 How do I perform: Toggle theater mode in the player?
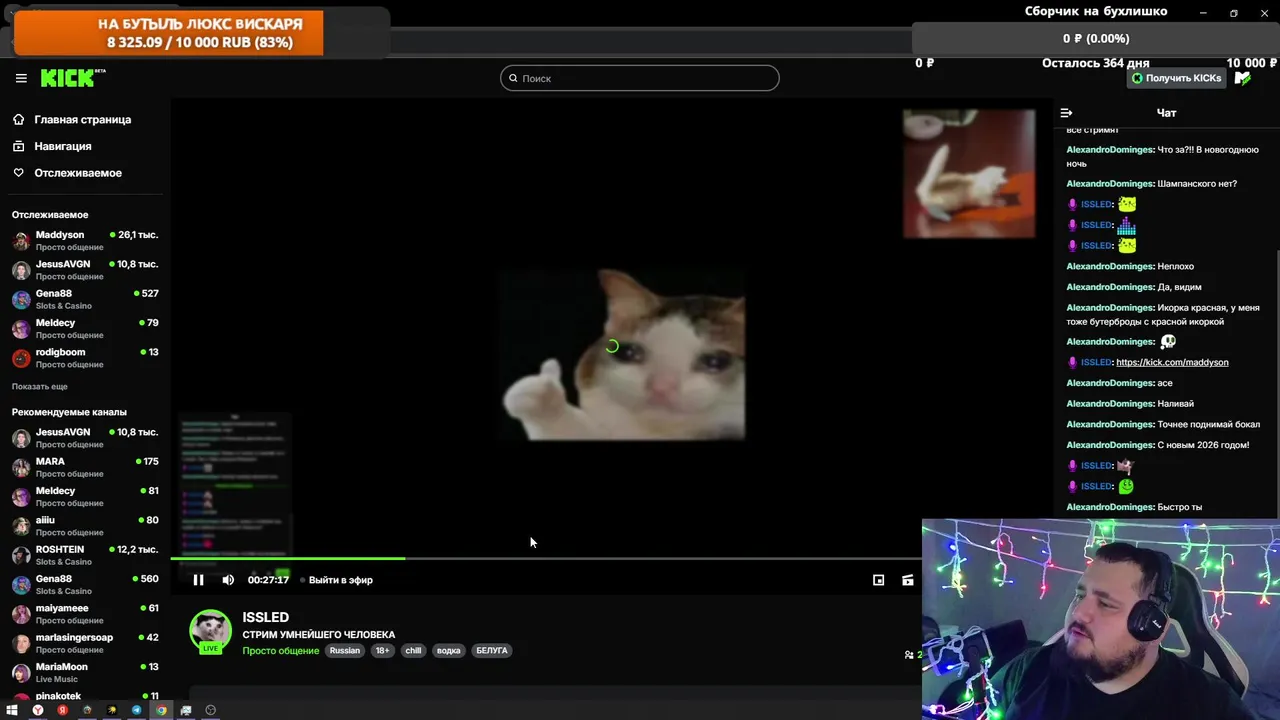[907, 580]
